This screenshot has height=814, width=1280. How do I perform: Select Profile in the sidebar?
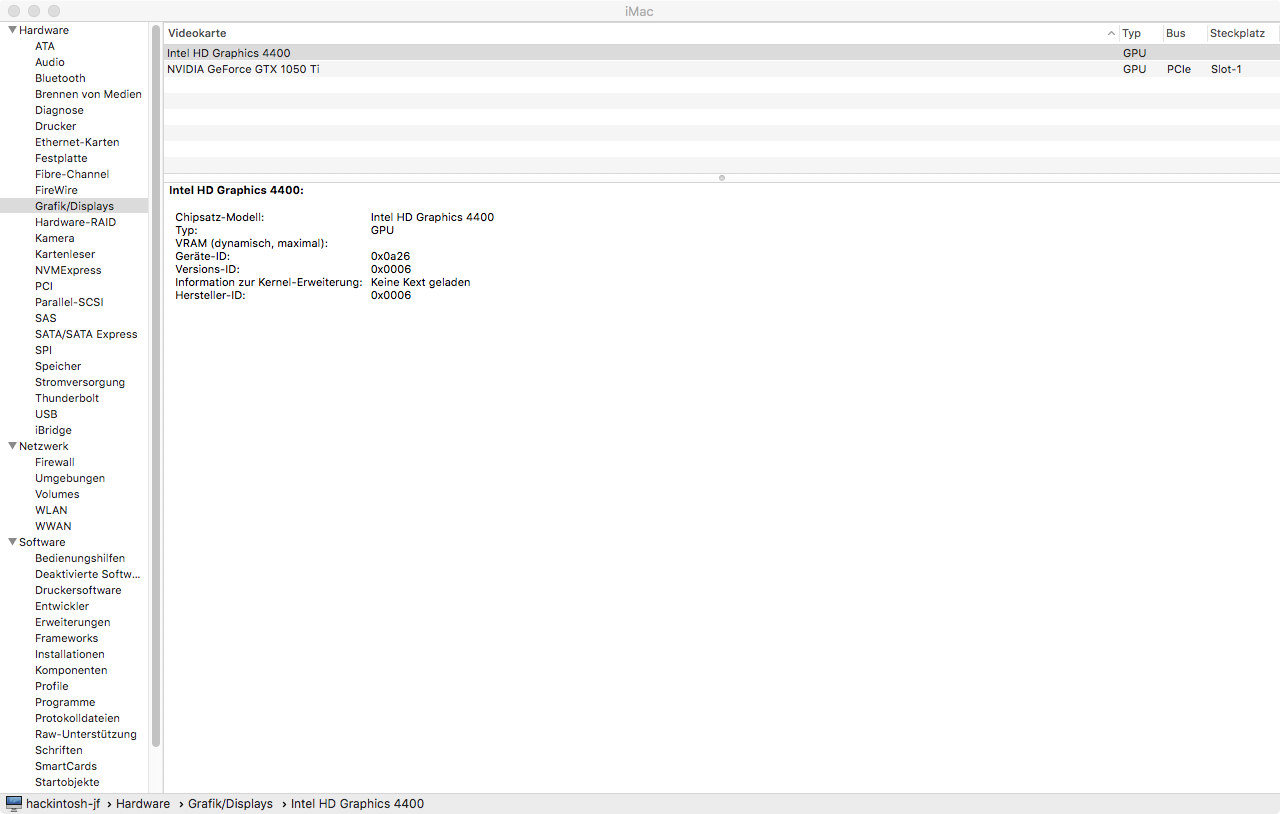point(52,686)
